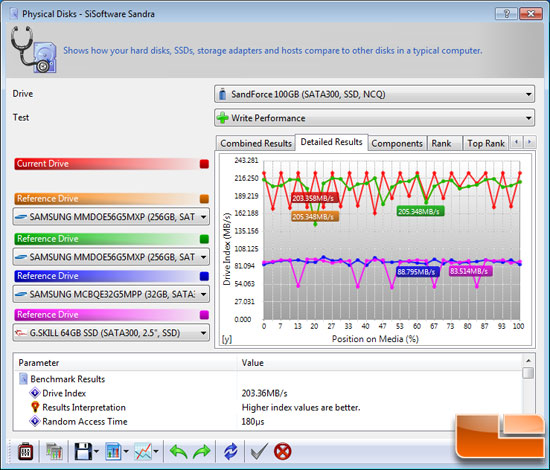Open the green reference drive SAMSUNG dropdown
Image resolution: width=550 pixels, height=470 pixels.
click(x=111, y=257)
